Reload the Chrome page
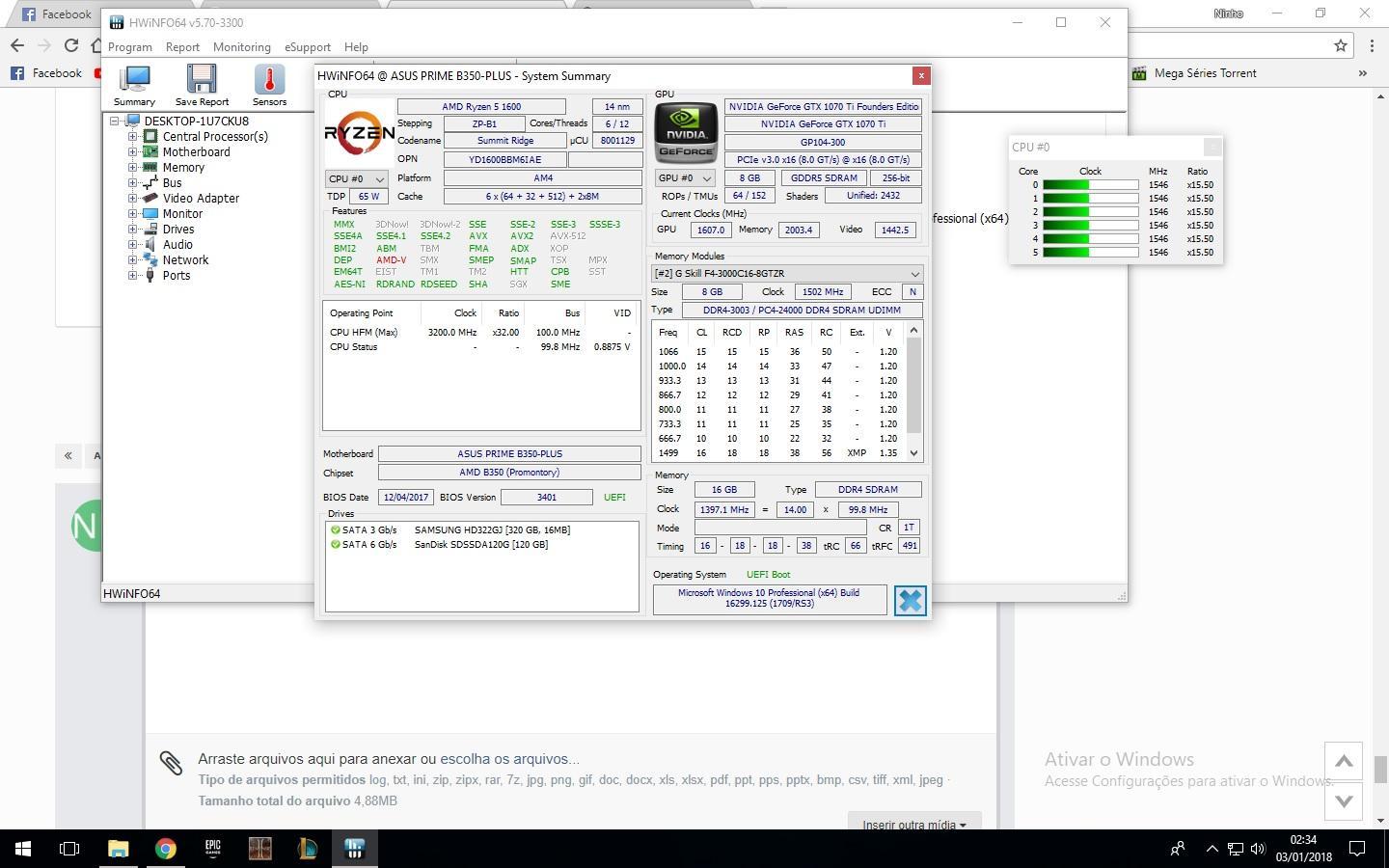Image resolution: width=1389 pixels, height=868 pixels. click(x=70, y=45)
